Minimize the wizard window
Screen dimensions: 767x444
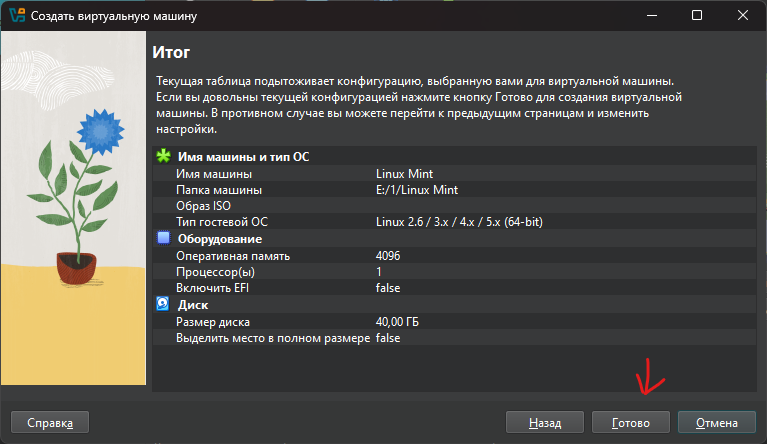pyautogui.click(x=652, y=15)
